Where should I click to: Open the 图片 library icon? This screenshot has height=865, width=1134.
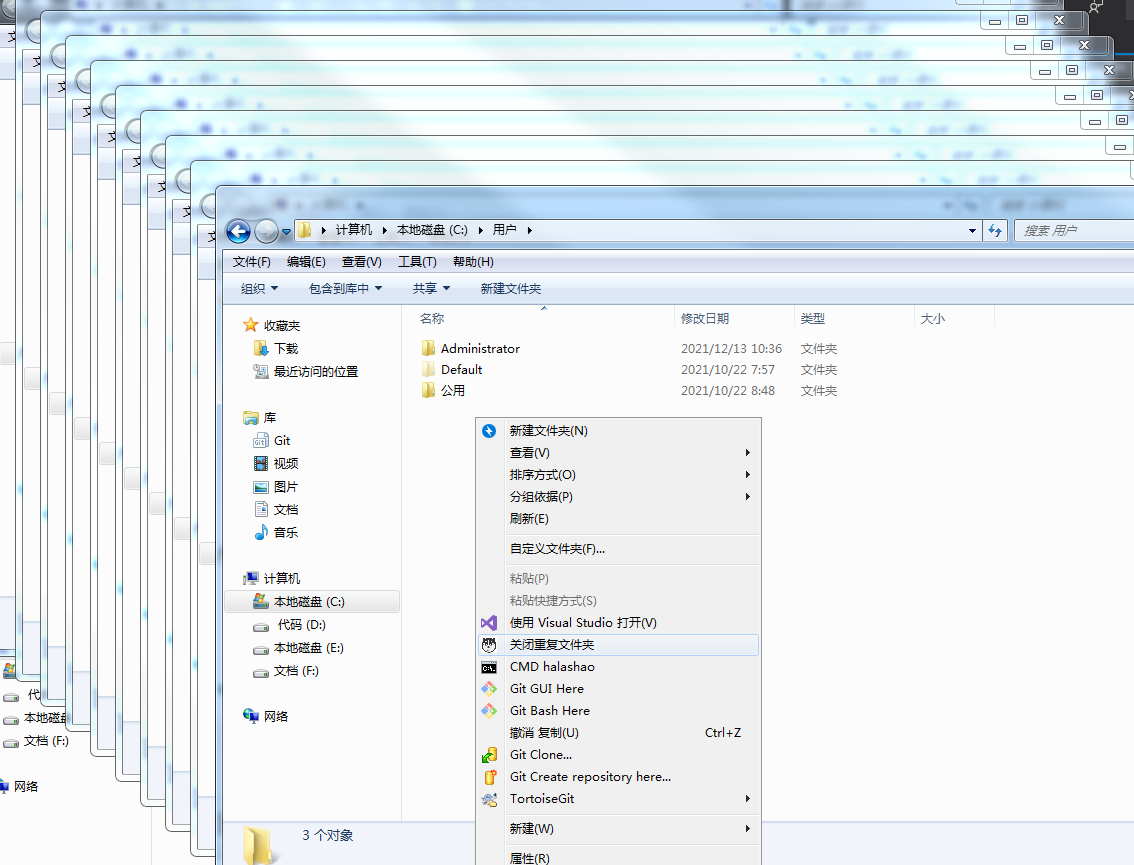click(260, 487)
